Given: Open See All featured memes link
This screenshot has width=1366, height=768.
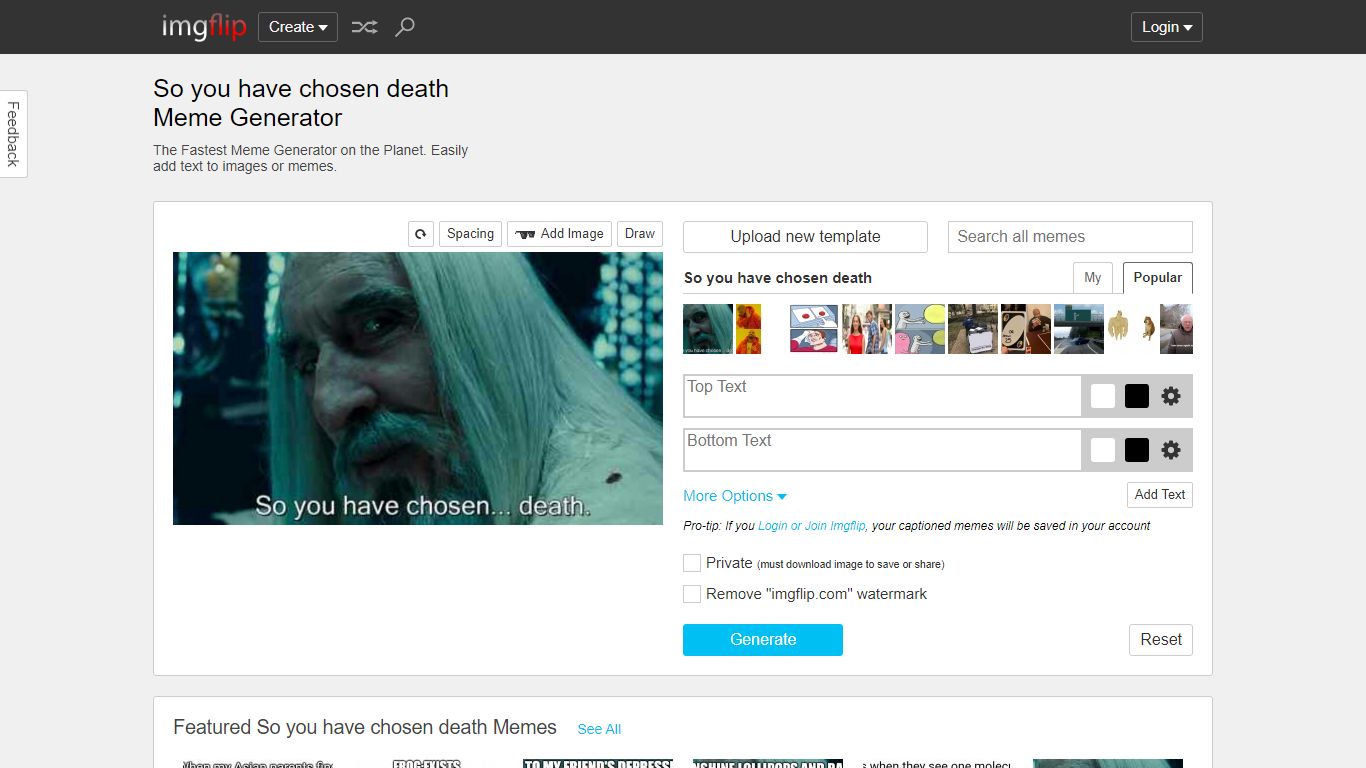Looking at the screenshot, I should coord(599,729).
